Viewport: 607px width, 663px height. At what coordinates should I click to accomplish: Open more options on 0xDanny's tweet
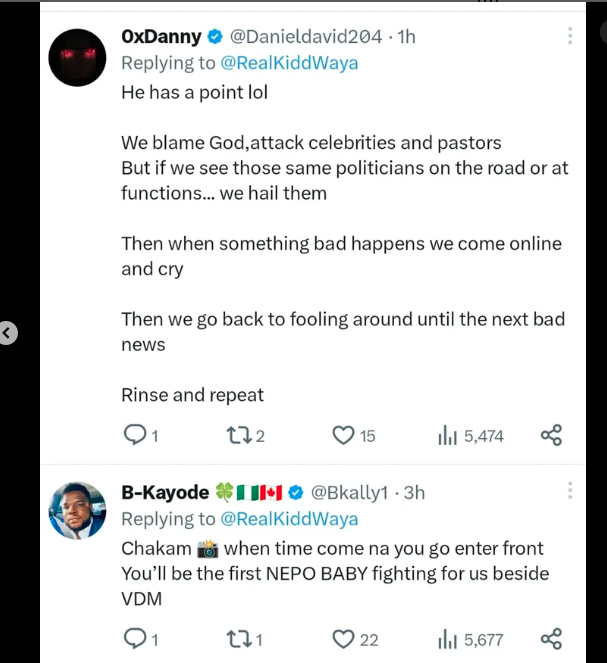coord(570,37)
